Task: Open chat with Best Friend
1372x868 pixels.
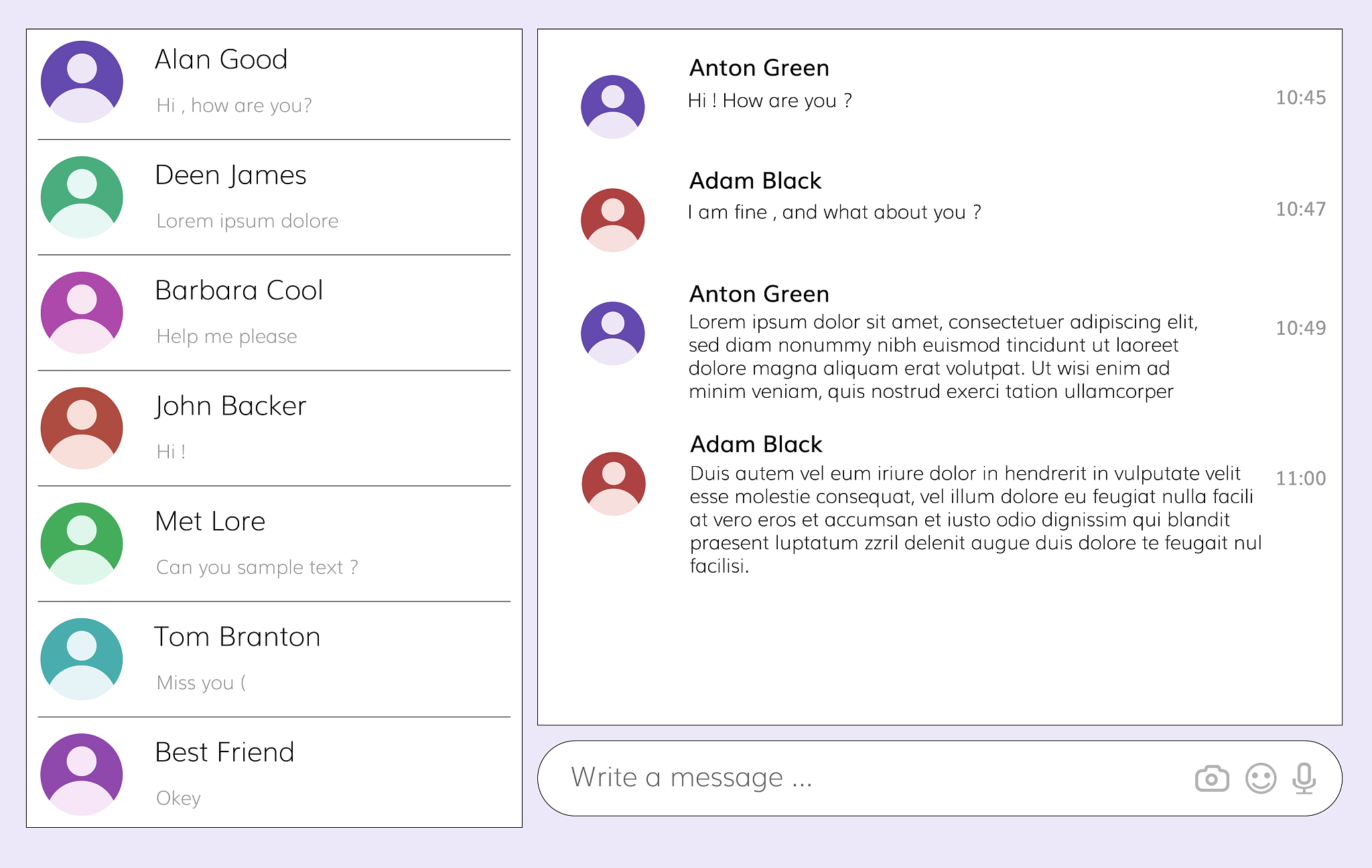Action: point(224,752)
